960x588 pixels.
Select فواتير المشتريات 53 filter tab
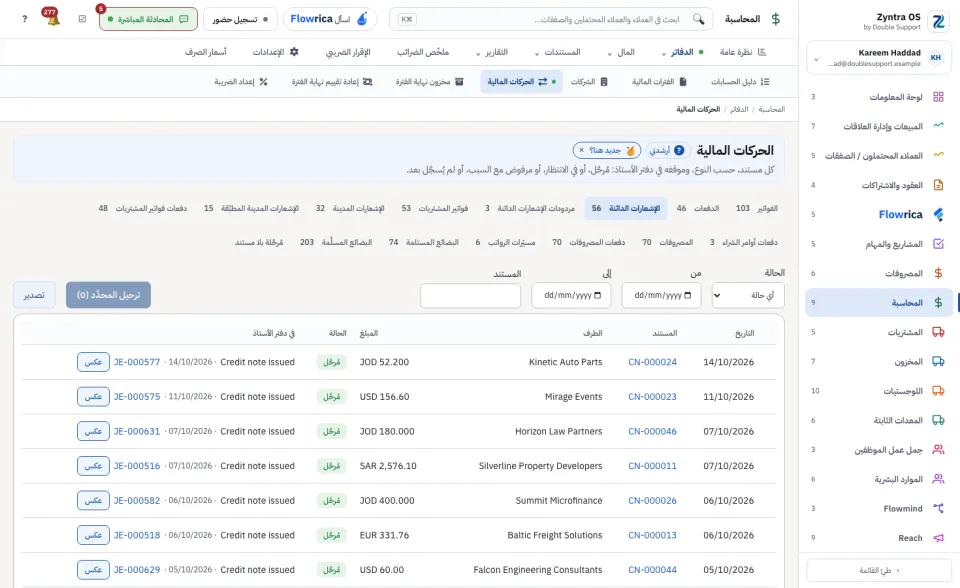tap(435, 208)
